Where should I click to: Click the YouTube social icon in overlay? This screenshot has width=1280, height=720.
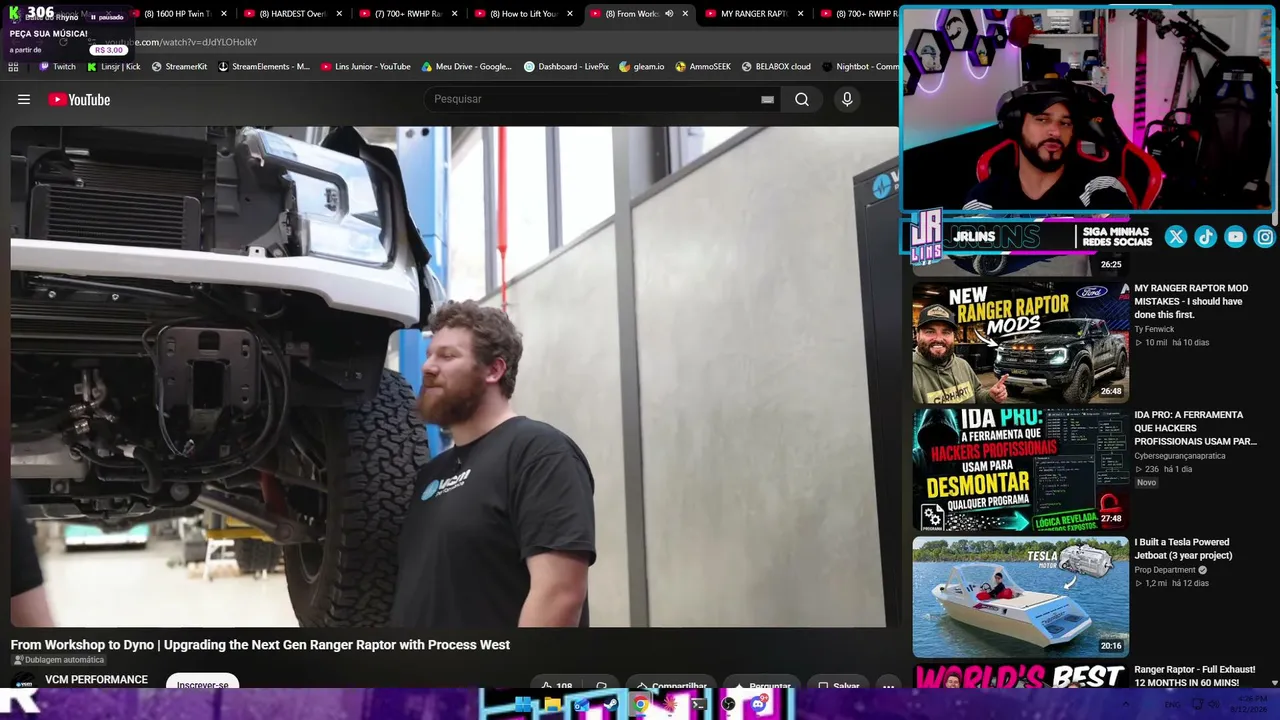[1236, 237]
